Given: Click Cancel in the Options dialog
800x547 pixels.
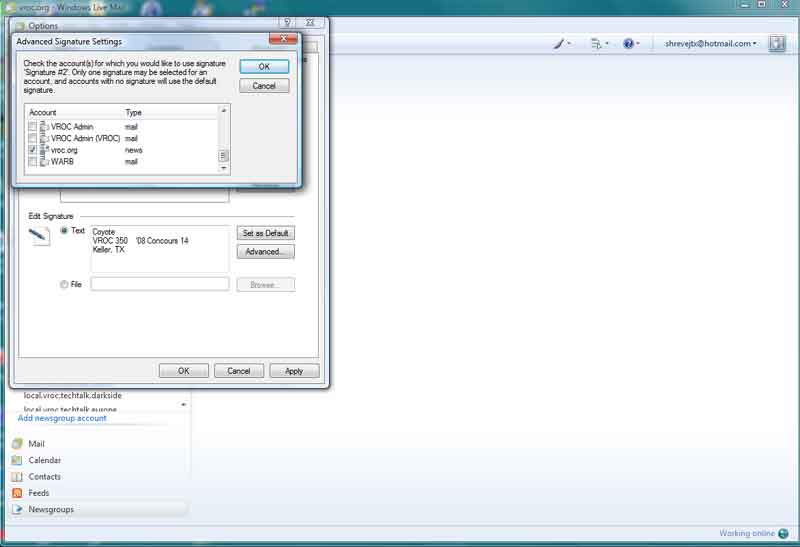Looking at the screenshot, I should coord(239,371).
